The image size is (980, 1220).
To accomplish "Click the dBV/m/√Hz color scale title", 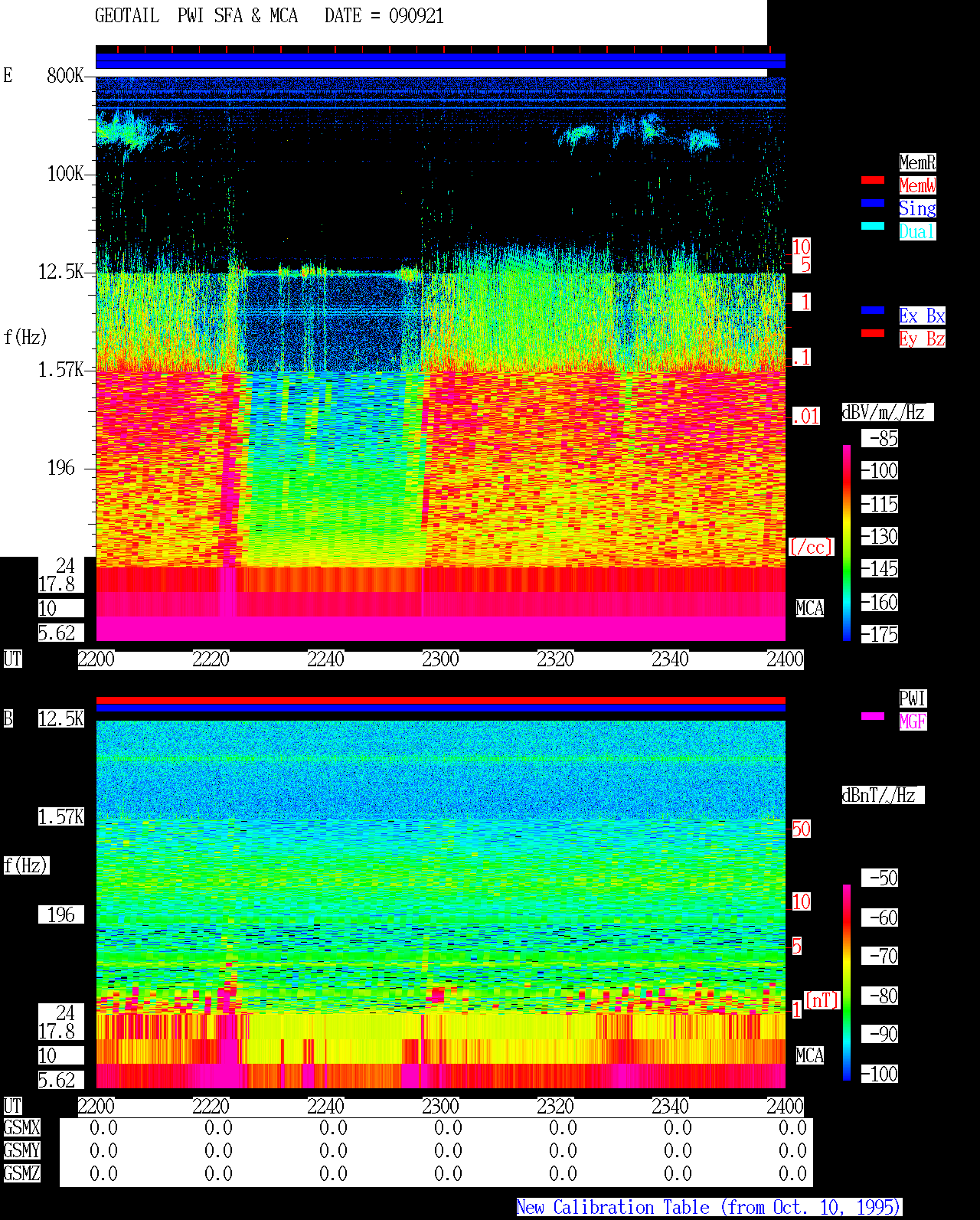I will click(887, 412).
